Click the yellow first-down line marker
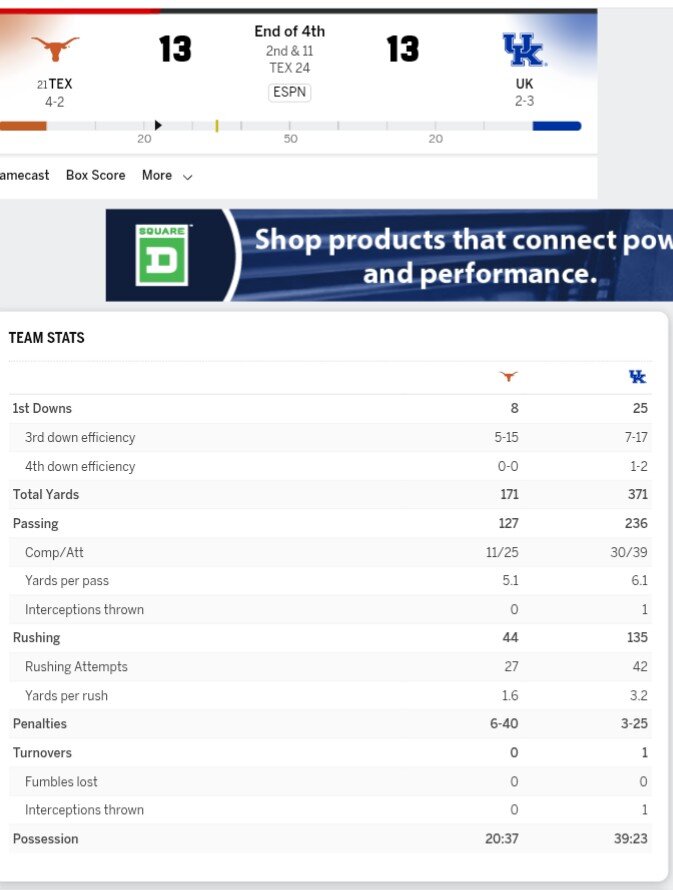The width and height of the screenshot is (673, 890). pyautogui.click(x=217, y=126)
